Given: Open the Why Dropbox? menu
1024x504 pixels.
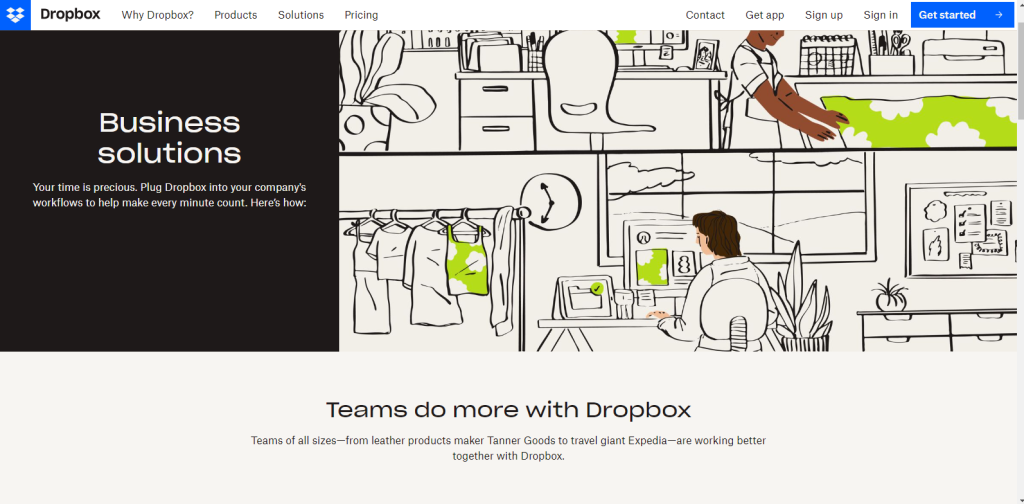Looking at the screenshot, I should pyautogui.click(x=157, y=15).
